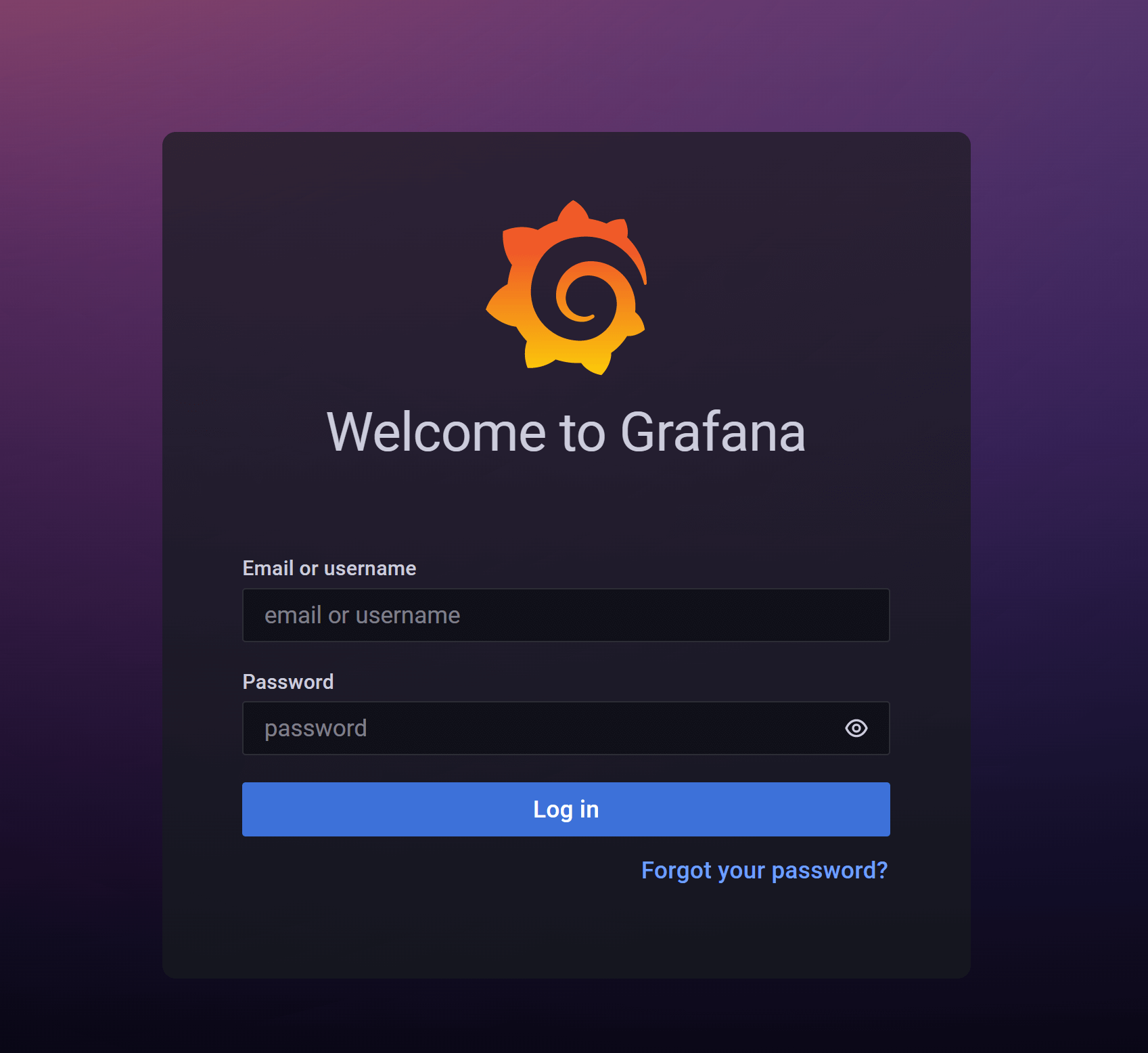
Task: Click the orange Grafana icon above the title
Action: tap(566, 288)
